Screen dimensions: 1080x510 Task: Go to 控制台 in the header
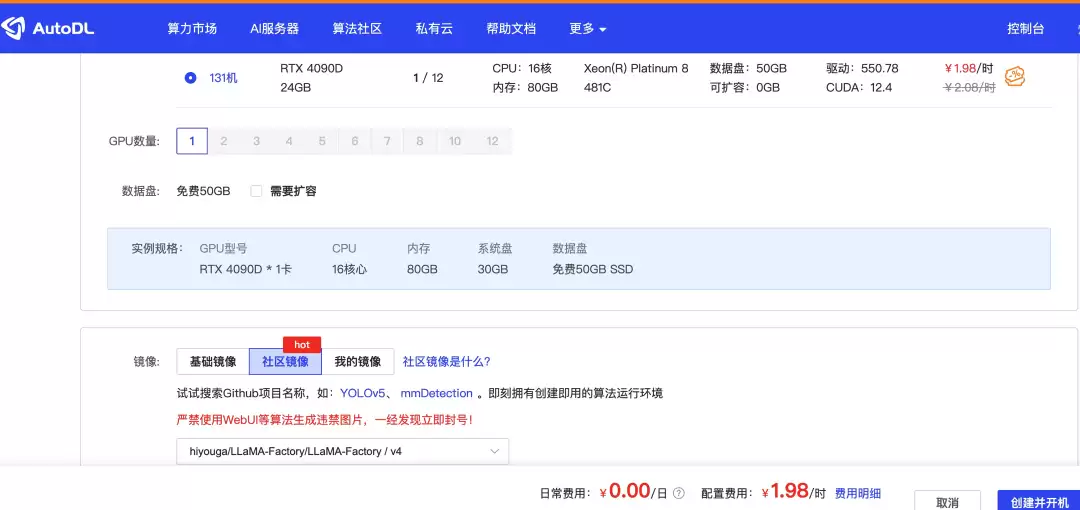(x=1026, y=29)
